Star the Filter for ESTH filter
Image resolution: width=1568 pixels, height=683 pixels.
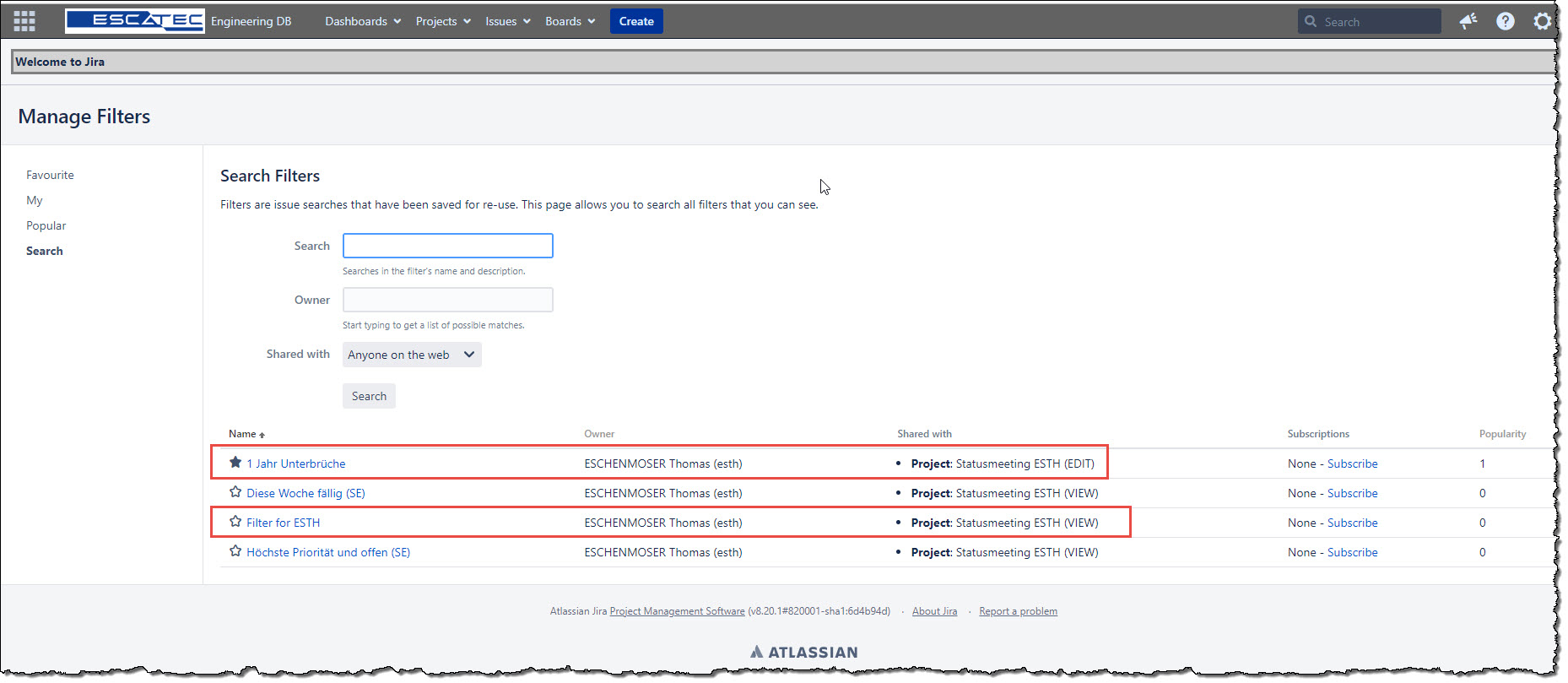tap(235, 522)
